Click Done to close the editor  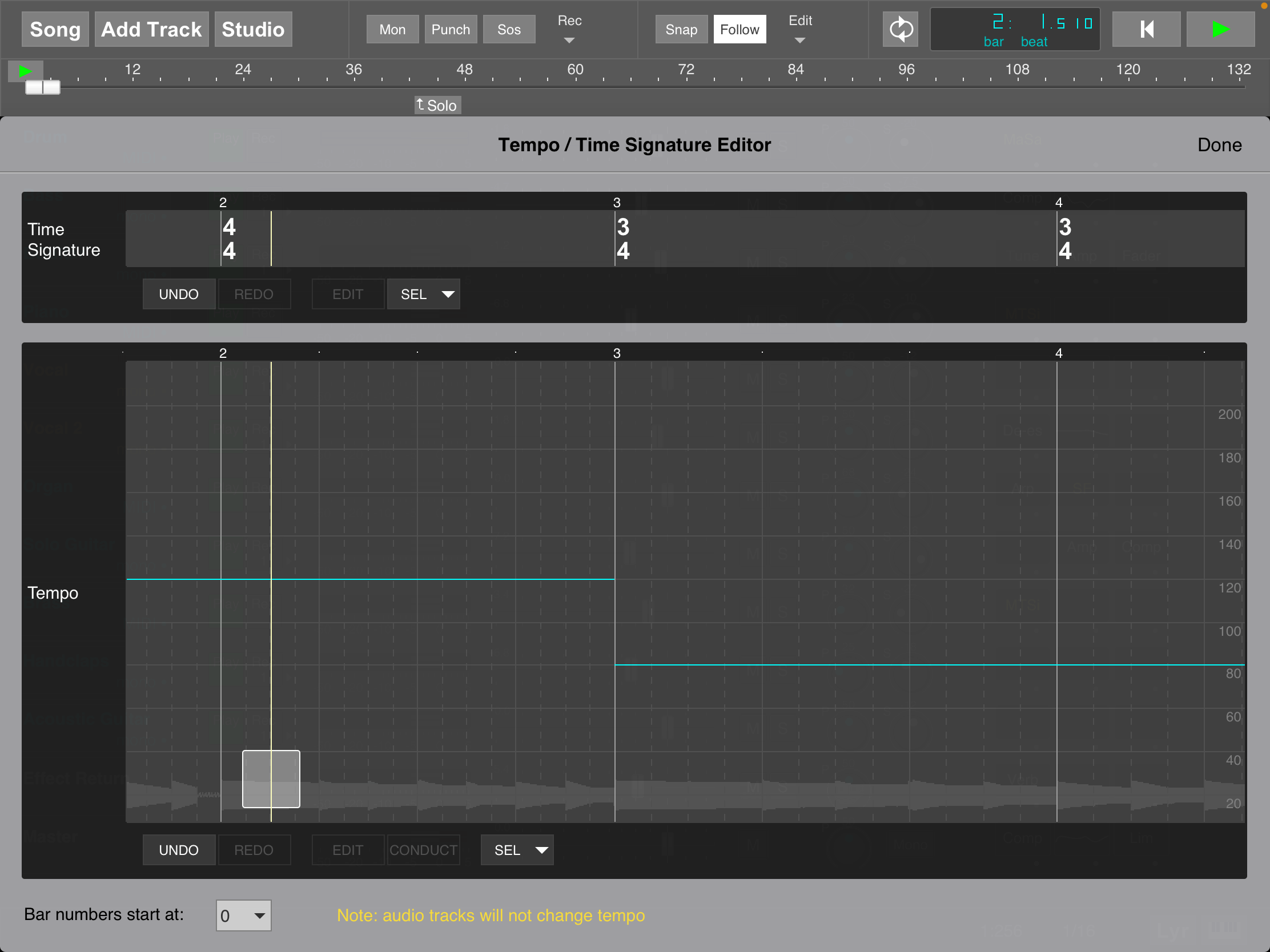(x=1220, y=144)
